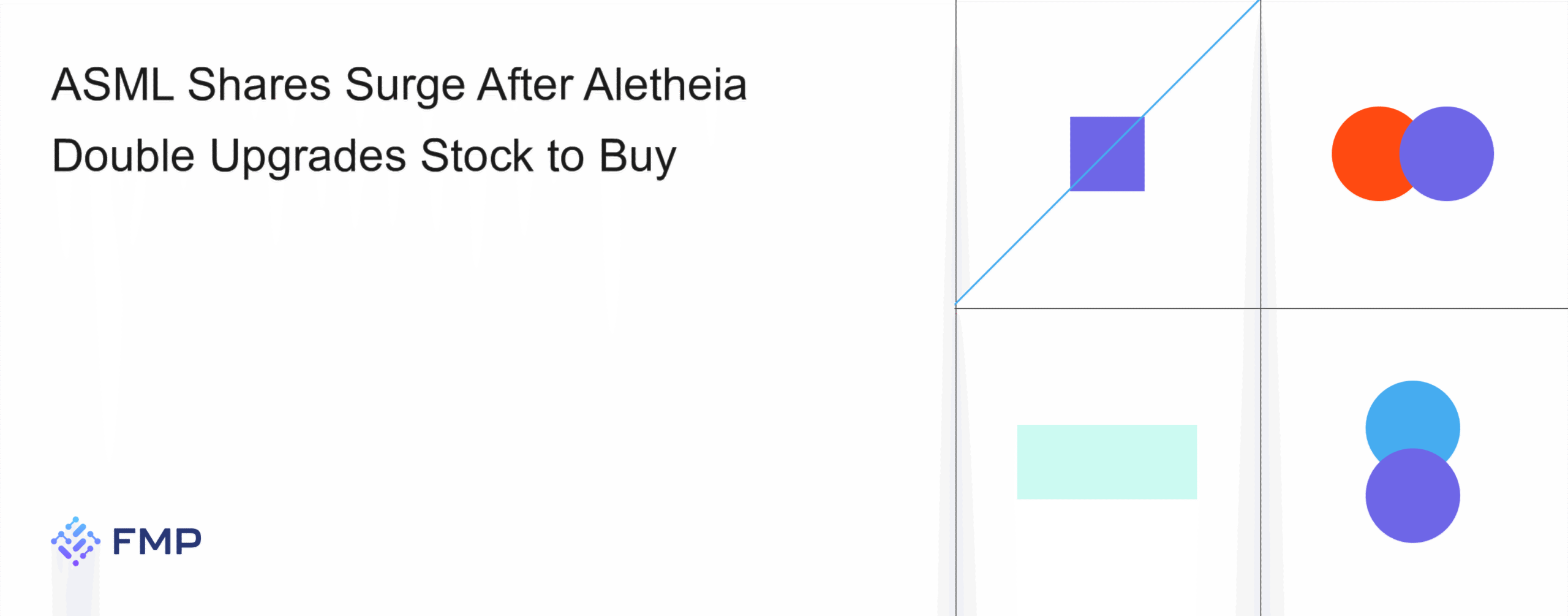Click the mint green rectangle
The height and width of the screenshot is (616, 1568).
[1107, 462]
